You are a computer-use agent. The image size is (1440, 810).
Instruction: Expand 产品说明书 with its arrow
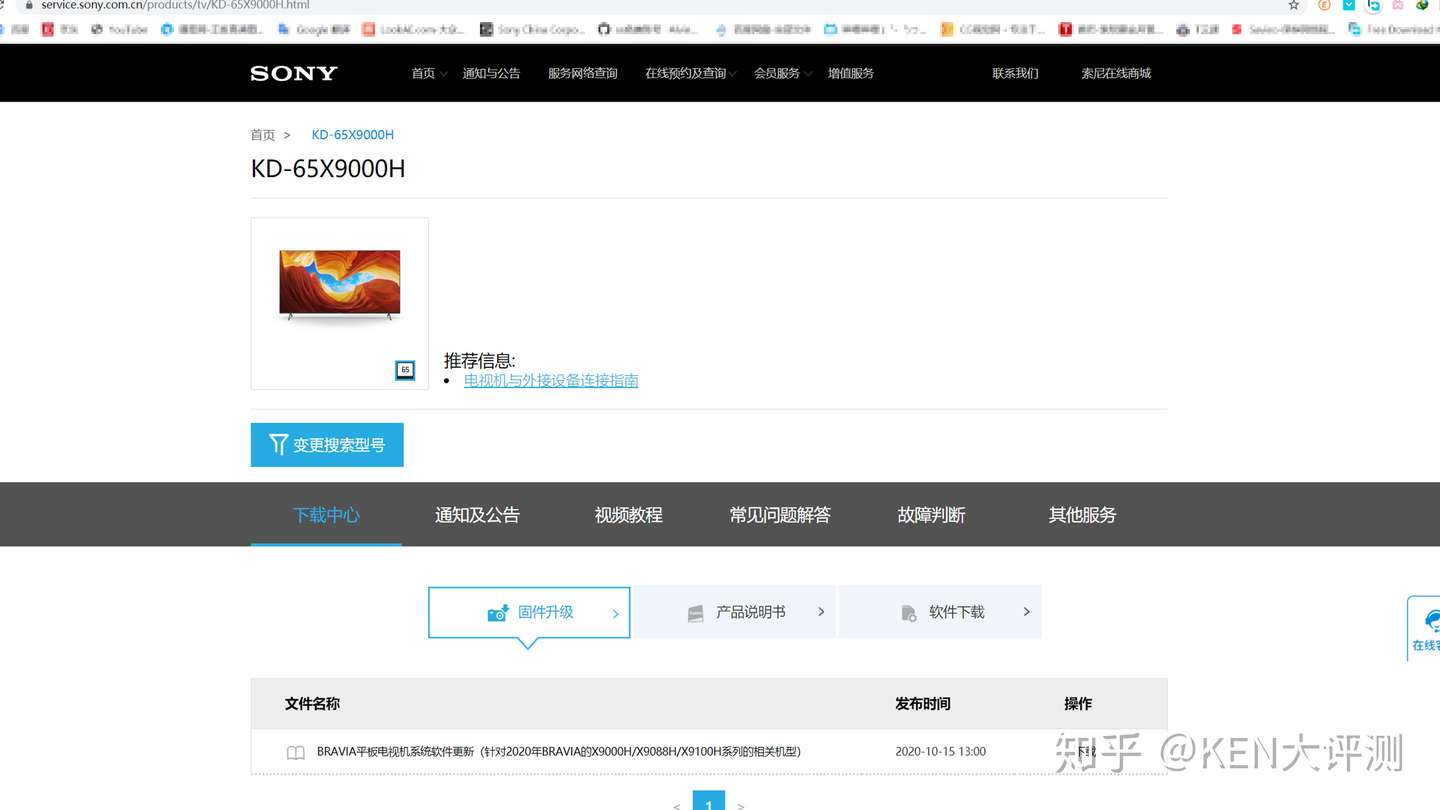pos(821,612)
